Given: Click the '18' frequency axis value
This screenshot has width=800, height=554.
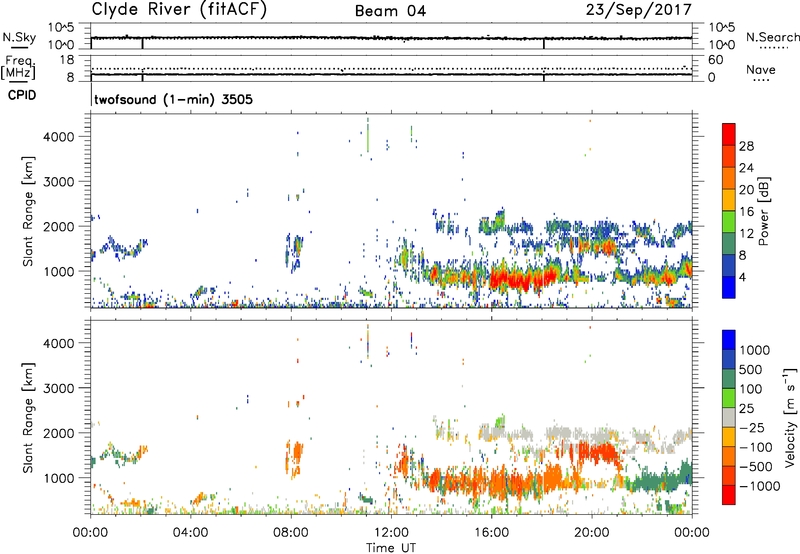Looking at the screenshot, I should [67, 60].
